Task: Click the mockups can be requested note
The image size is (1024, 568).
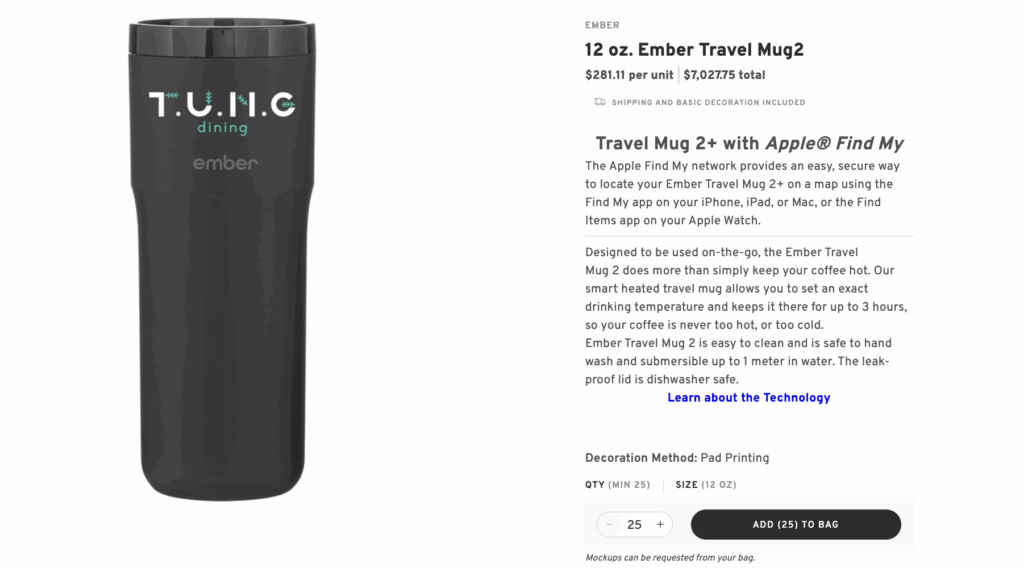Action: [x=670, y=558]
